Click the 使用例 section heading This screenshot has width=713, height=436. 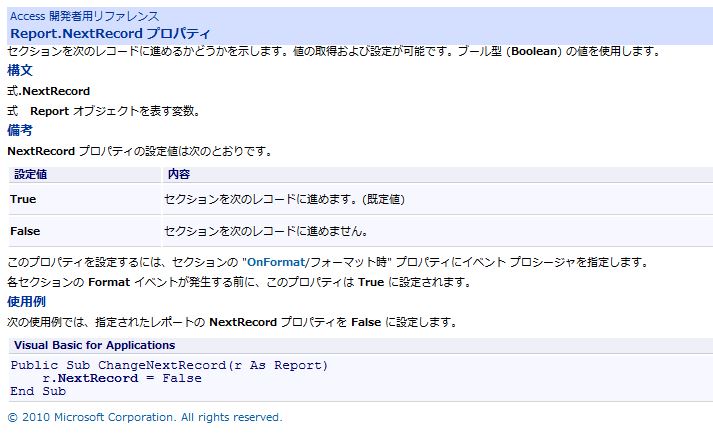[x=26, y=301]
